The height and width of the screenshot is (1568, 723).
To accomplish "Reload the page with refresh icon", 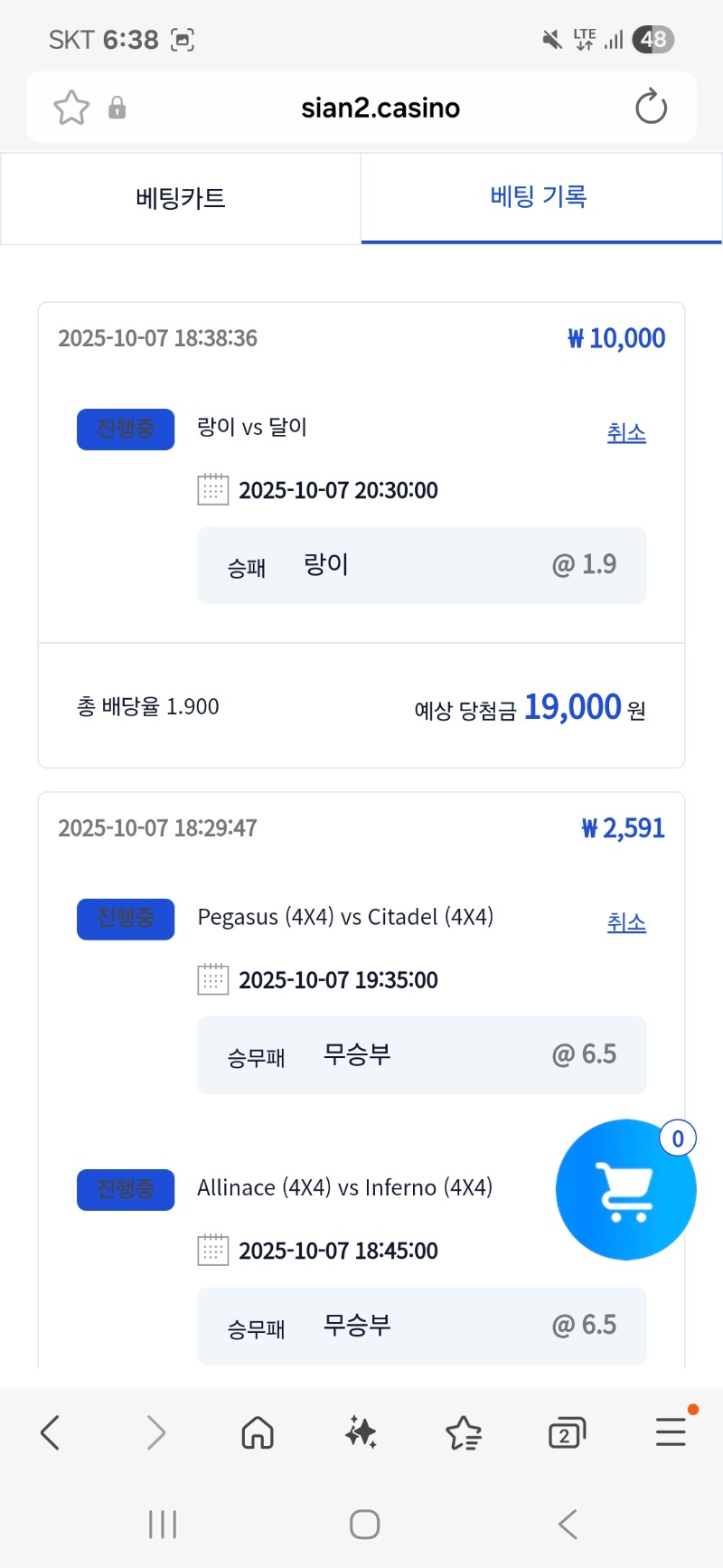I will [651, 108].
